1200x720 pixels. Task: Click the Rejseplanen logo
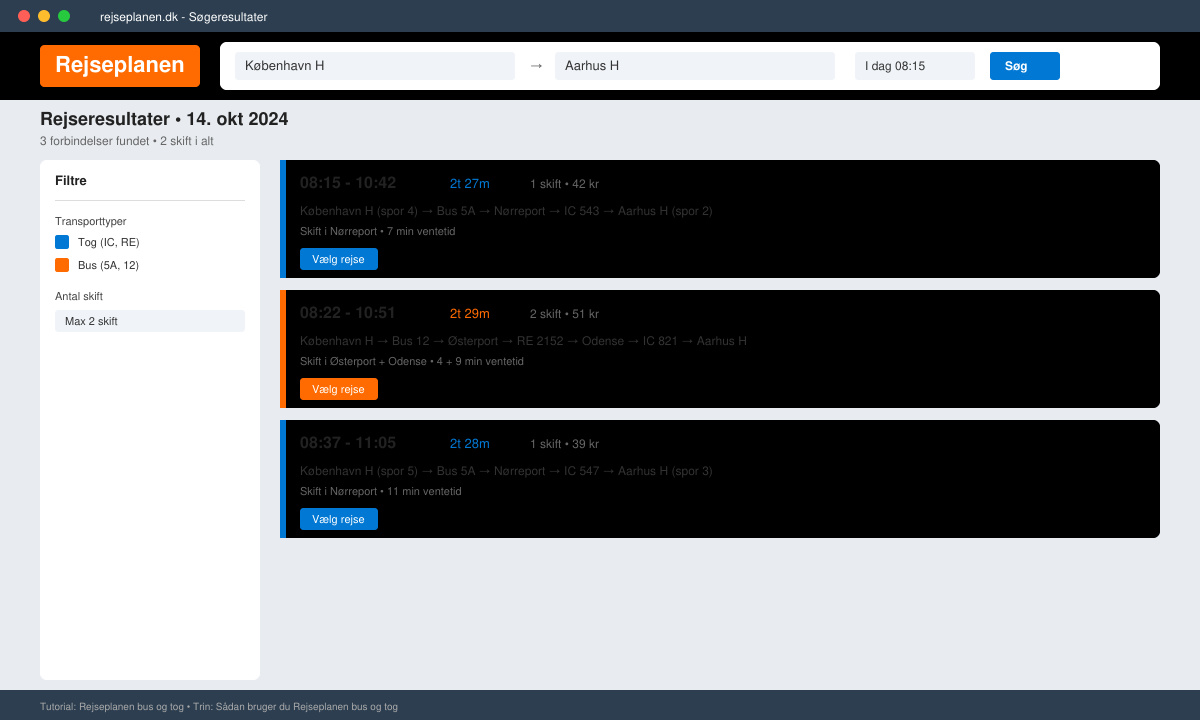tap(120, 66)
